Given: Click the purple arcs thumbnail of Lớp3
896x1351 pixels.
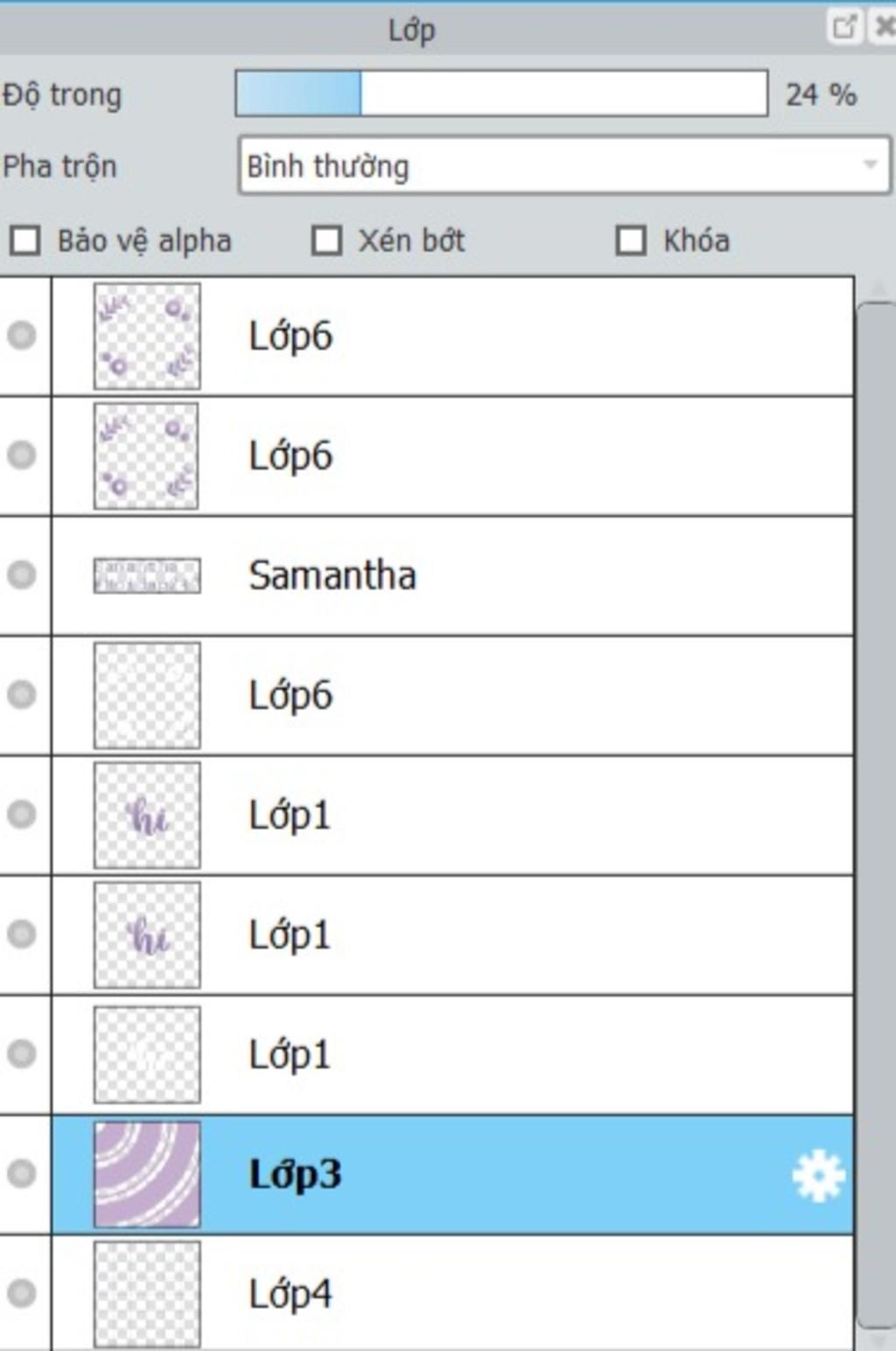Looking at the screenshot, I should coord(147,1174).
